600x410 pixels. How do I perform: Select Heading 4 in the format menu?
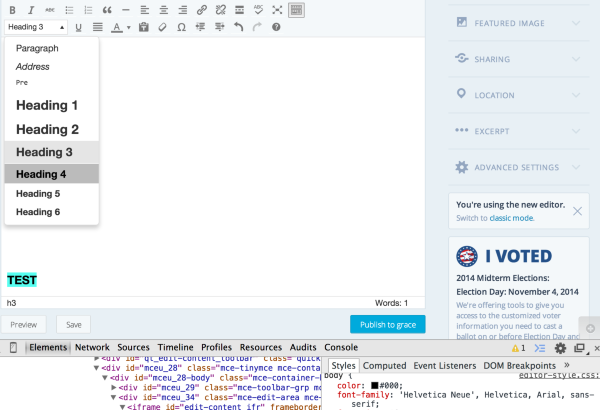click(x=52, y=174)
